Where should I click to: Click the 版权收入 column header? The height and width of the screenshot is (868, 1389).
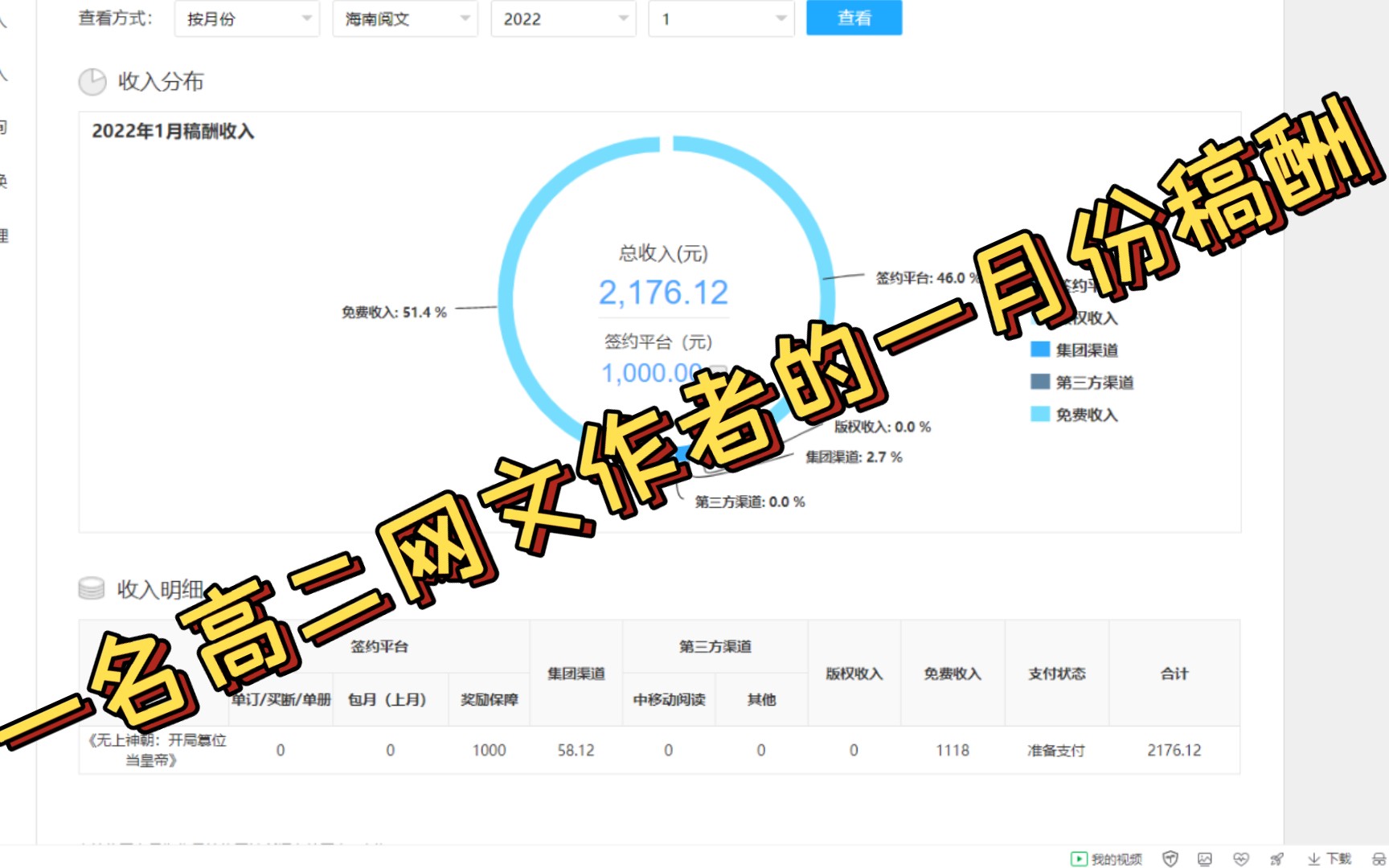(854, 674)
